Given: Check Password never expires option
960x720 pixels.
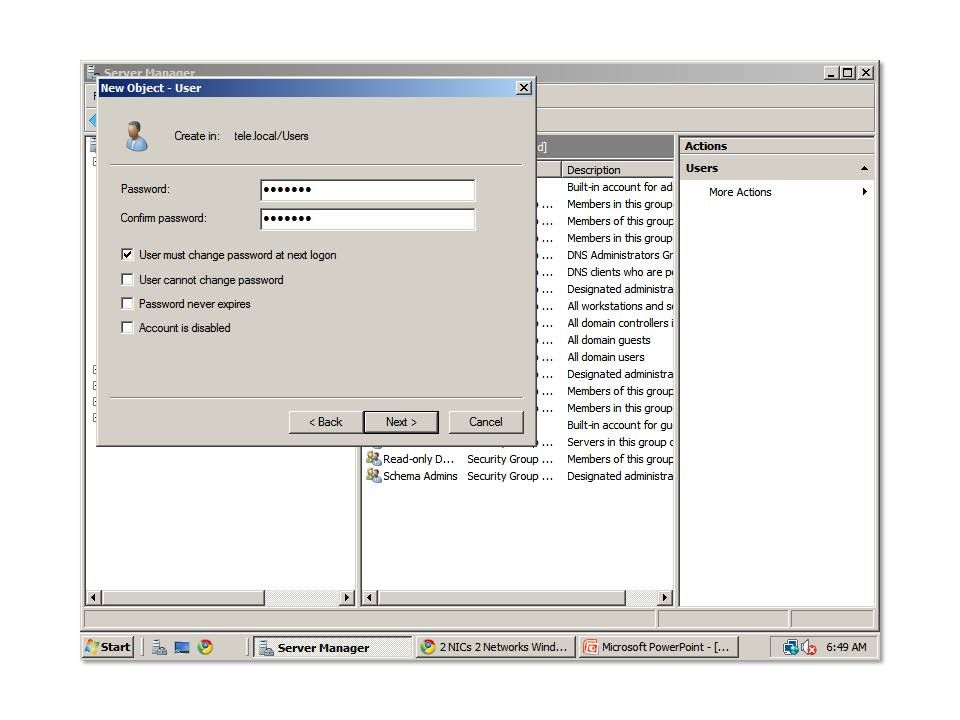Looking at the screenshot, I should click(127, 304).
